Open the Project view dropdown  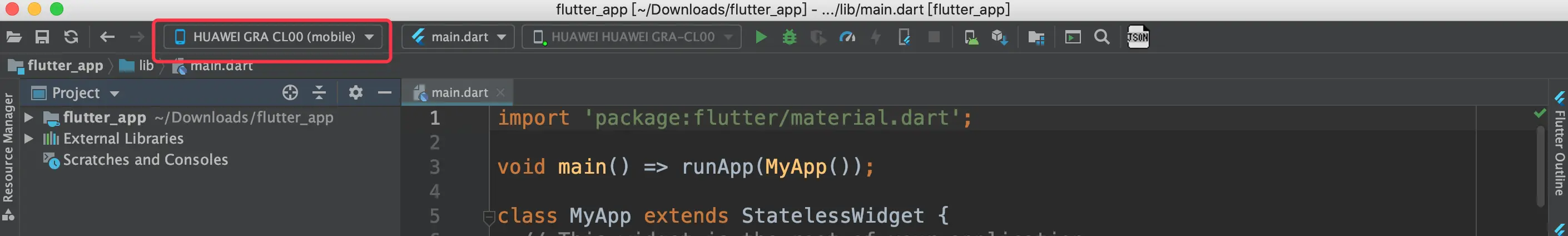tap(76, 93)
